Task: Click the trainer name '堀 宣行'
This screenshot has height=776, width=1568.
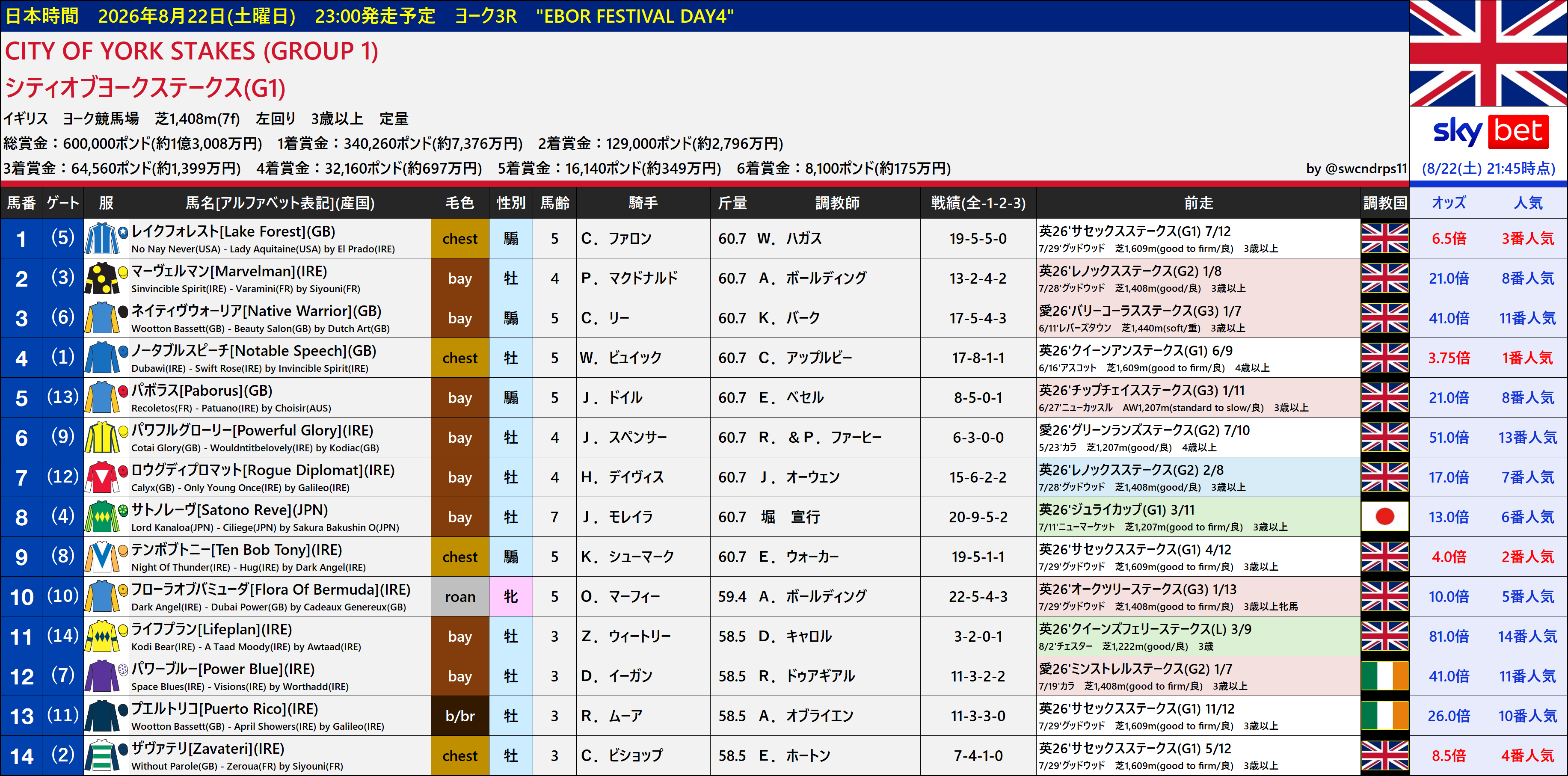Action: coord(790,517)
